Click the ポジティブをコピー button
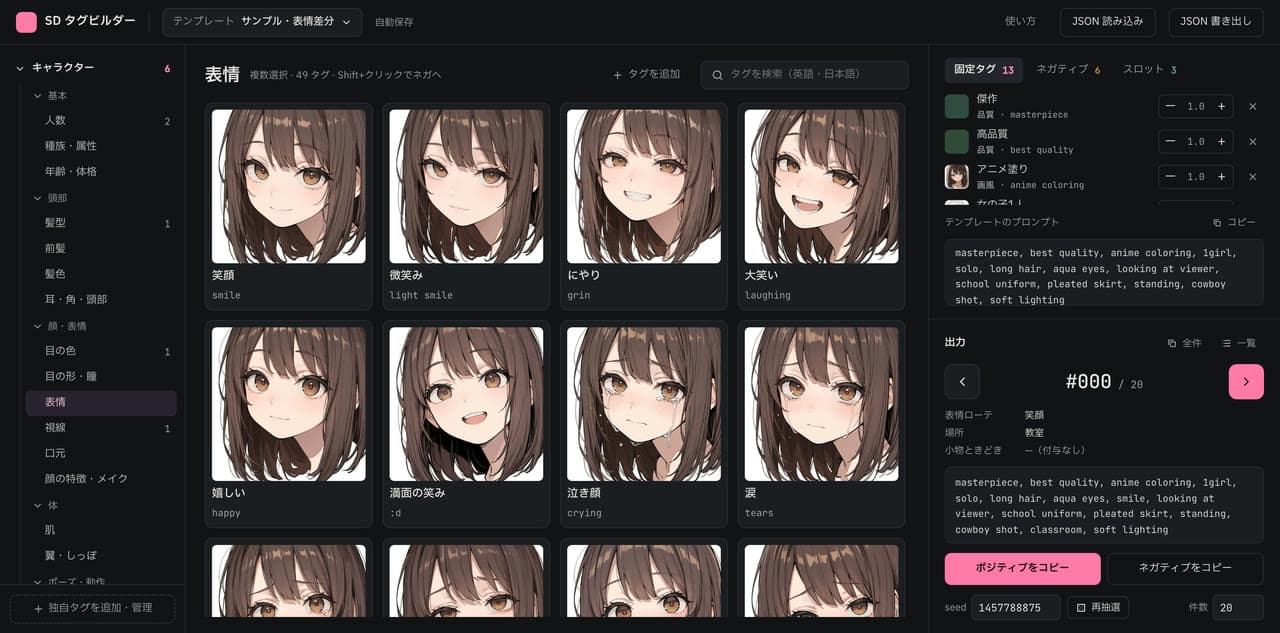1280x633 pixels. pos(1023,568)
